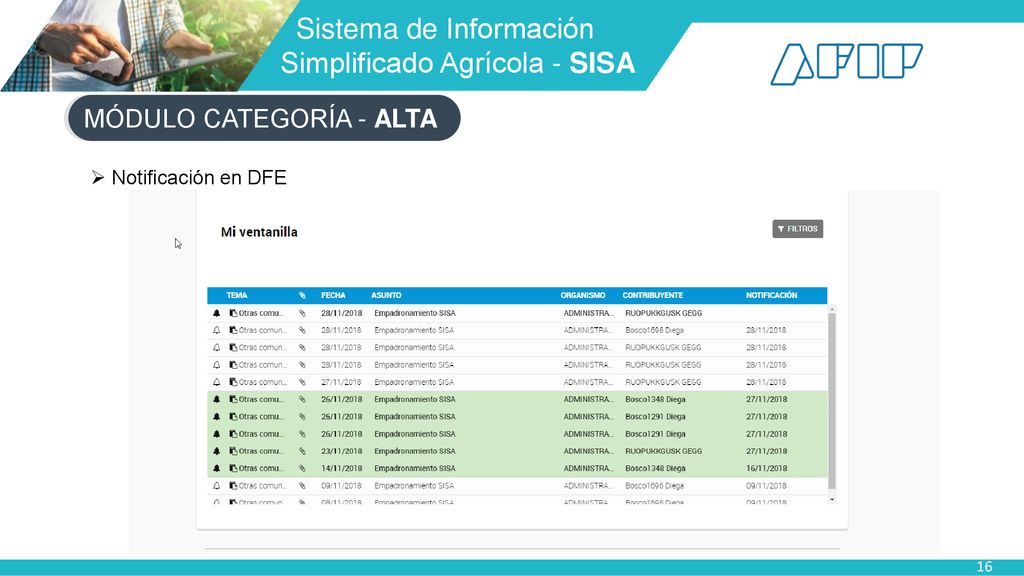Screen dimensions: 1024x576
Task: Click 'Empadronamiento SISA' on the 14/11/2018 row
Action: tap(415, 468)
